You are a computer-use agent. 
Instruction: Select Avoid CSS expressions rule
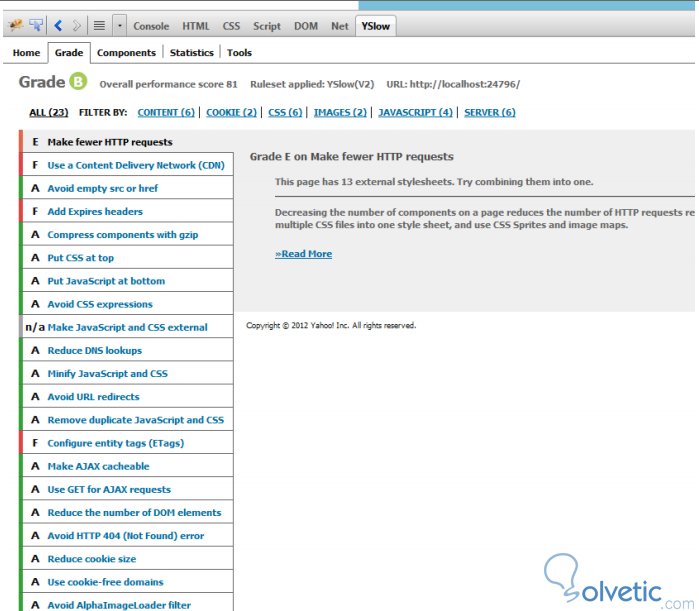click(x=127, y=304)
